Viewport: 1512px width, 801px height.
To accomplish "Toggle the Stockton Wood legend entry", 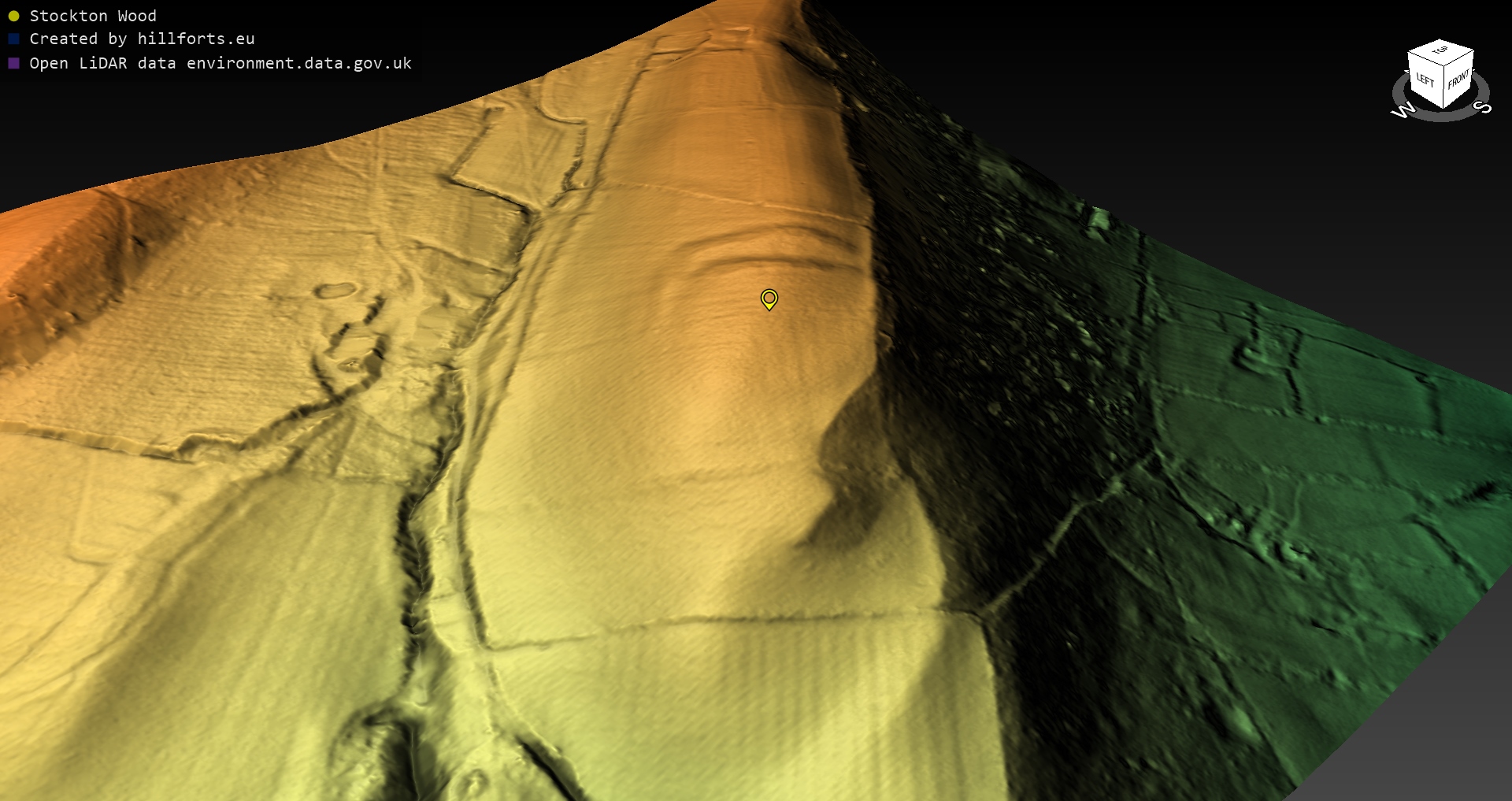I will [x=93, y=16].
